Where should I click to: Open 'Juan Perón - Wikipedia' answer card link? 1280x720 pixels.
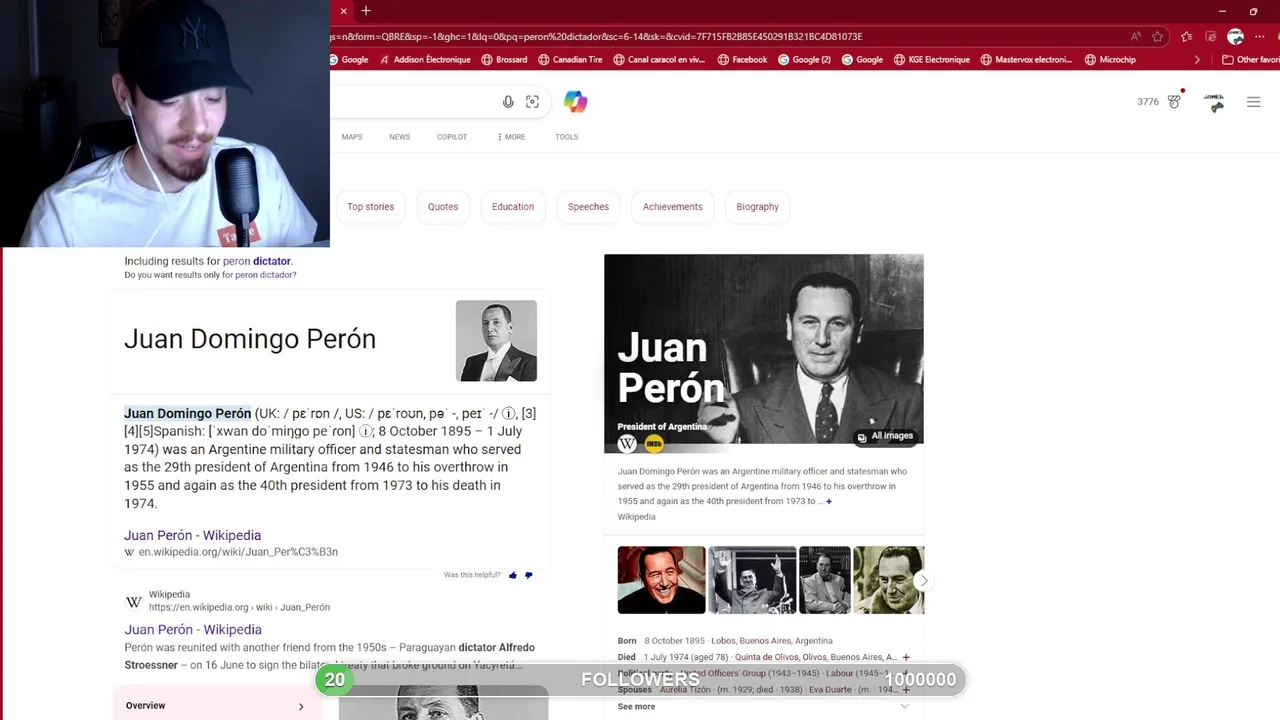point(192,535)
